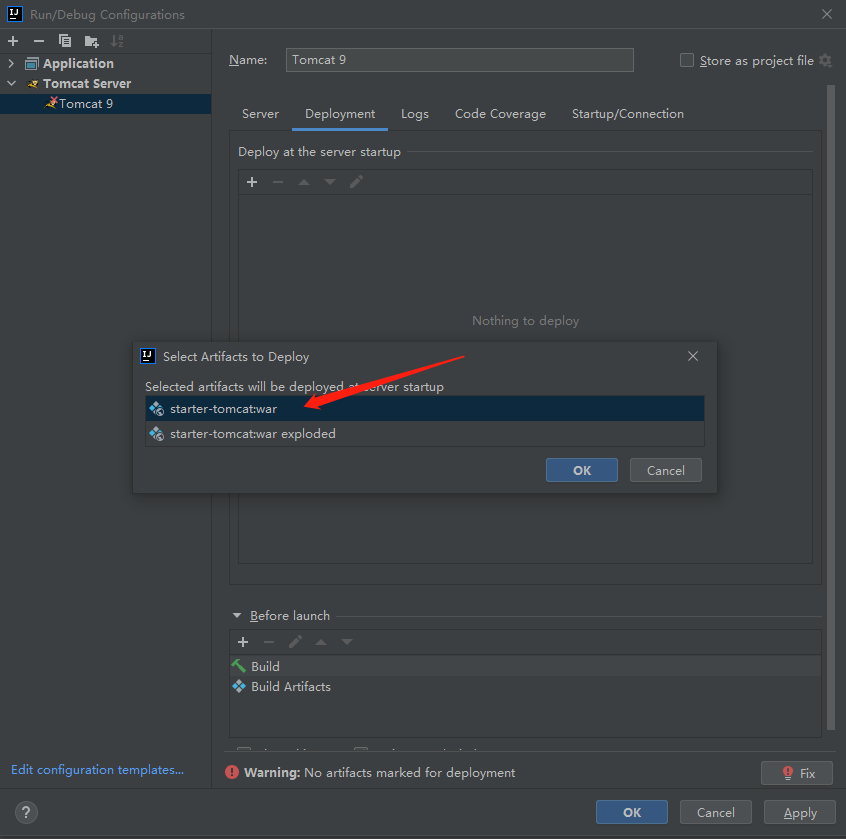Click the starter-tomcat:war artifact icon
The width and height of the screenshot is (846, 839).
tap(156, 409)
